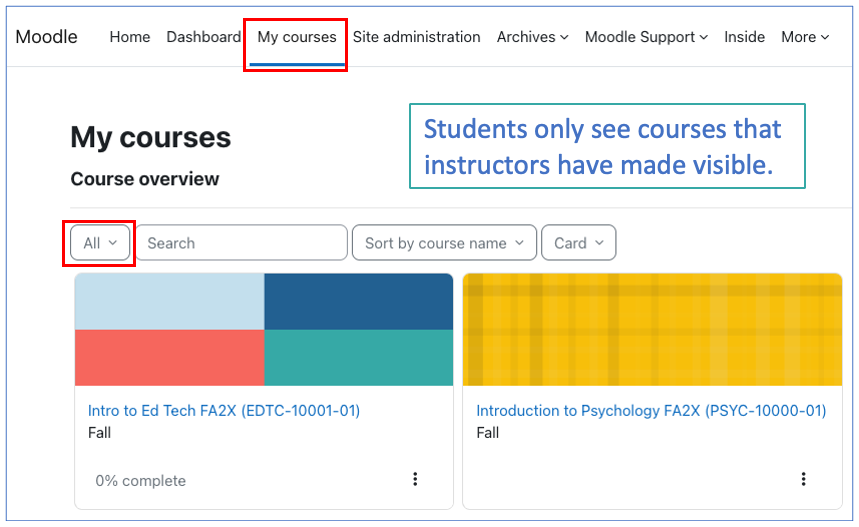Click the Intro to Ed Tech colored course image
The width and height of the screenshot is (859, 527).
264,330
